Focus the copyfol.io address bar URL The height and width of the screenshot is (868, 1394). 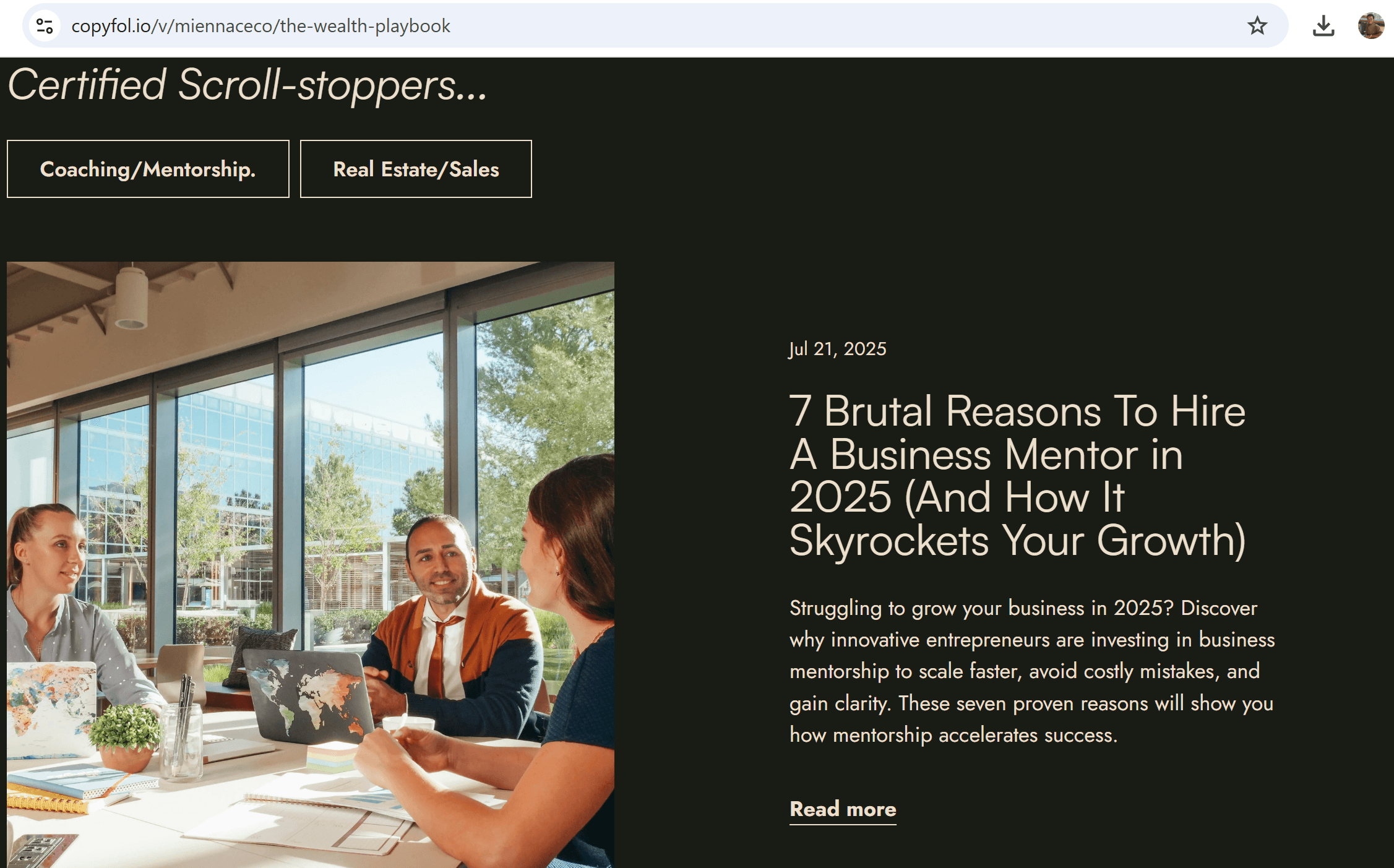pos(260,26)
